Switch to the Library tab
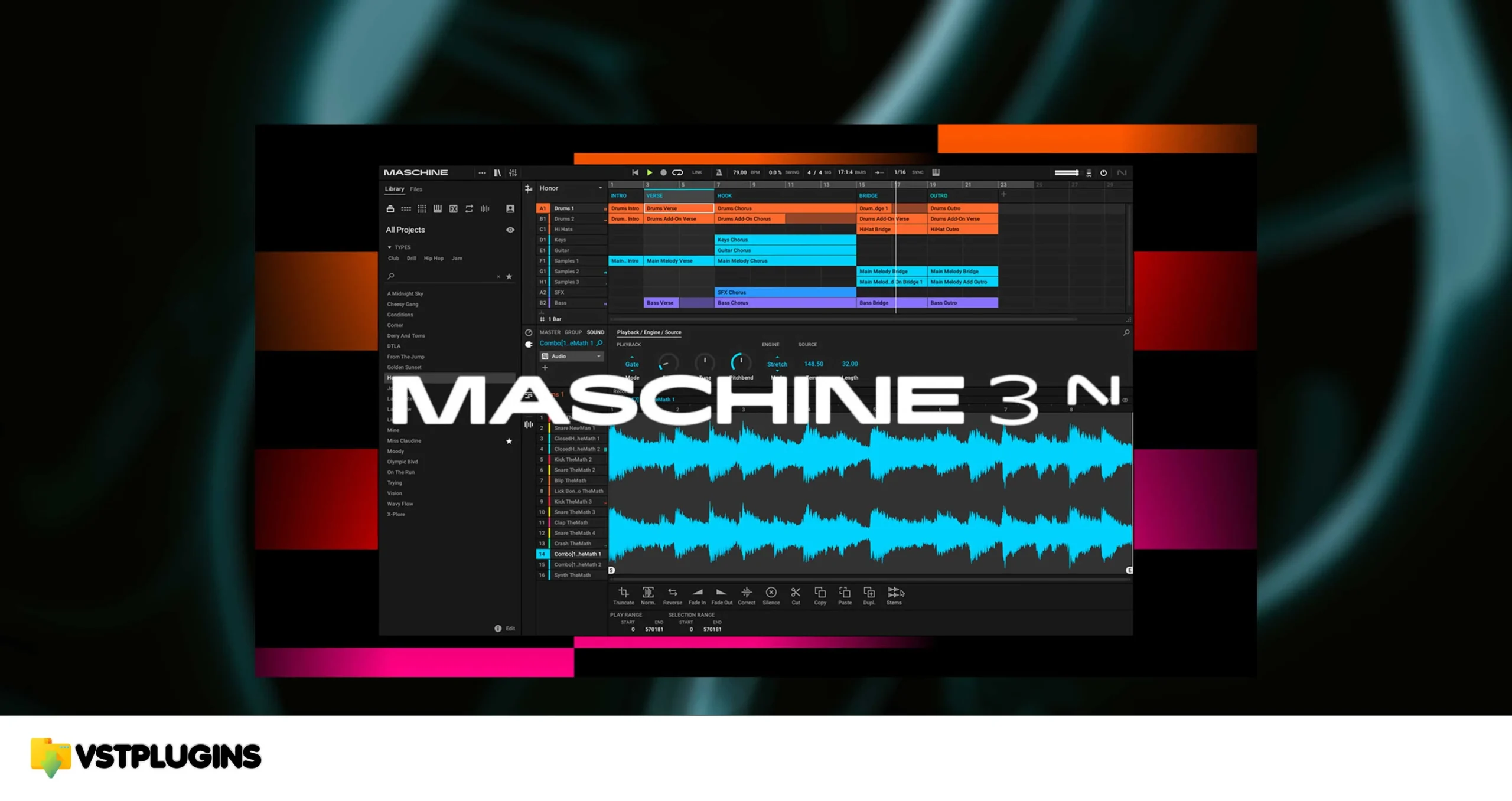Screen dimensions: 1512x801 tap(395, 189)
